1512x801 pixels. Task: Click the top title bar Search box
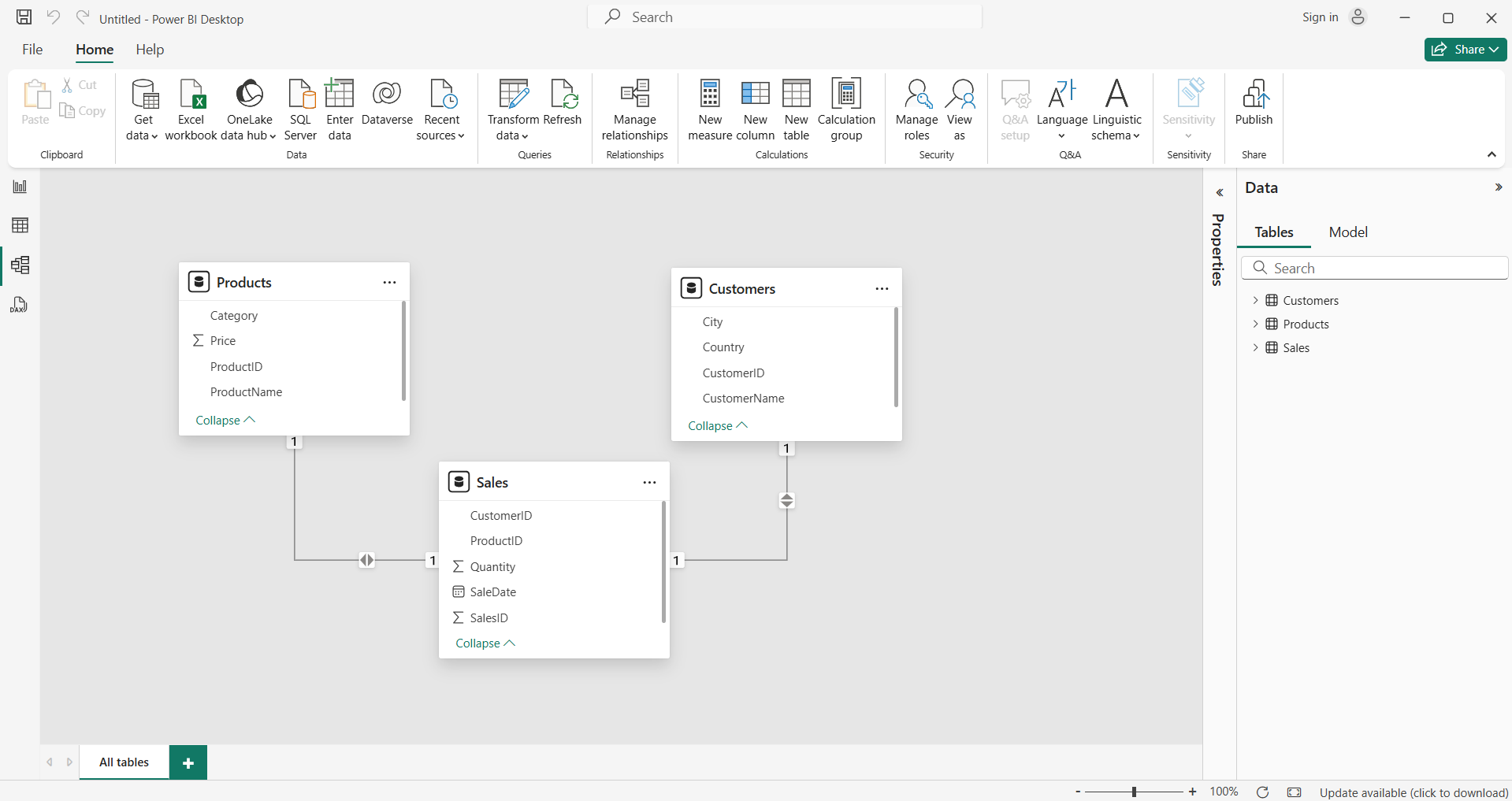pyautogui.click(x=785, y=17)
